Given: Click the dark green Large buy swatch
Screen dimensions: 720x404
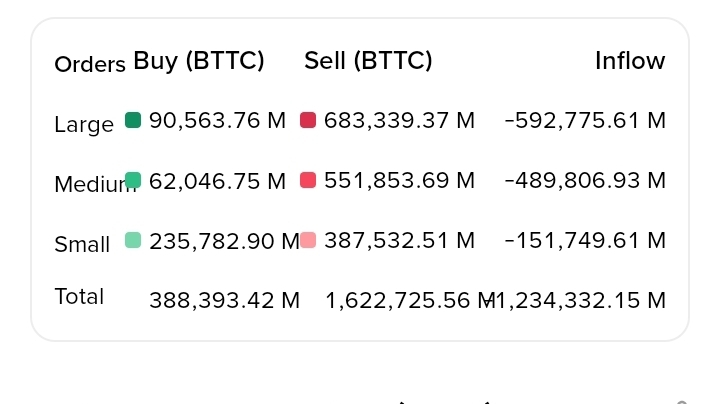Looking at the screenshot, I should [133, 120].
